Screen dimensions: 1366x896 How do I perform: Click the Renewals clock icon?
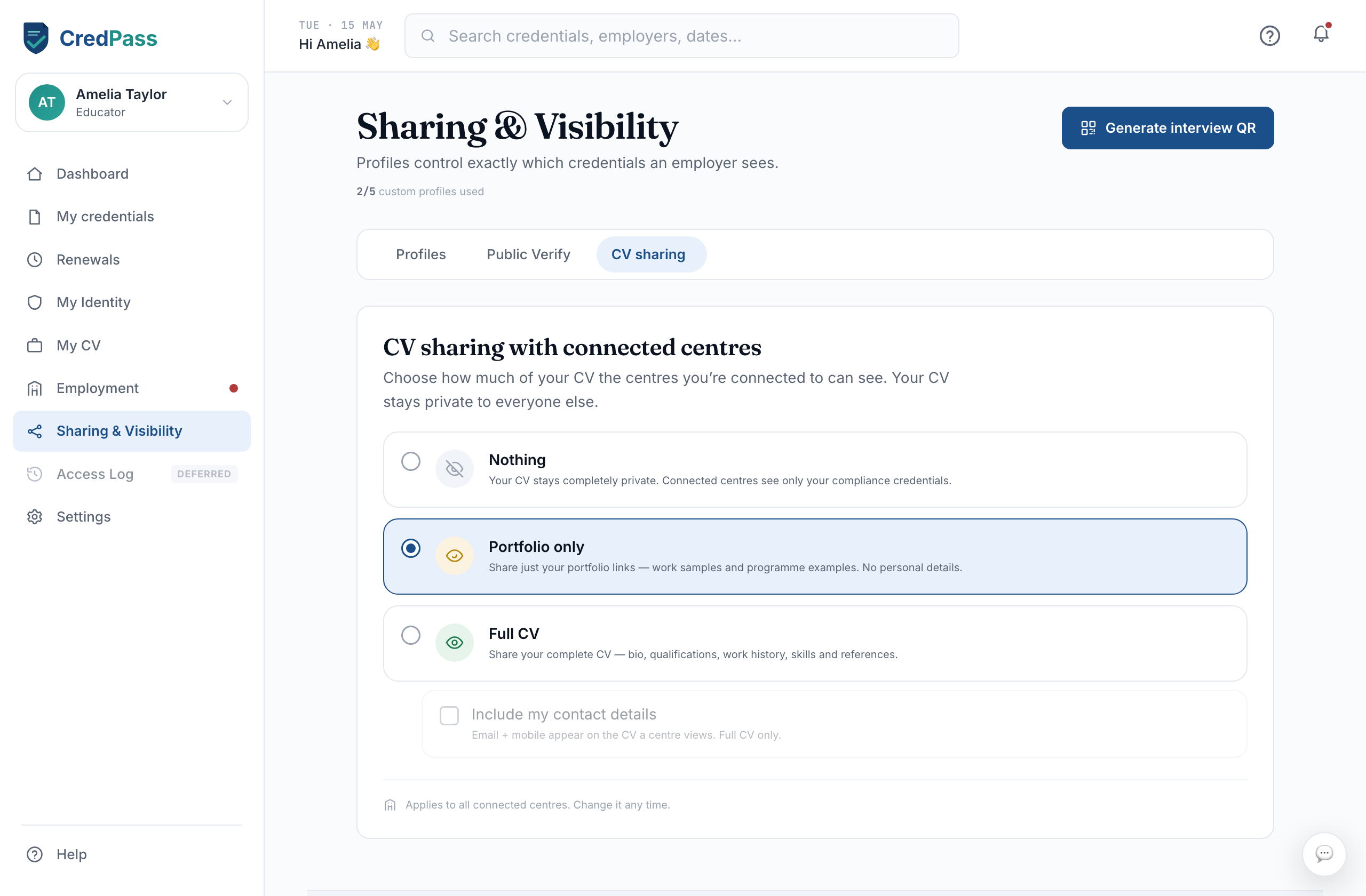tap(35, 260)
